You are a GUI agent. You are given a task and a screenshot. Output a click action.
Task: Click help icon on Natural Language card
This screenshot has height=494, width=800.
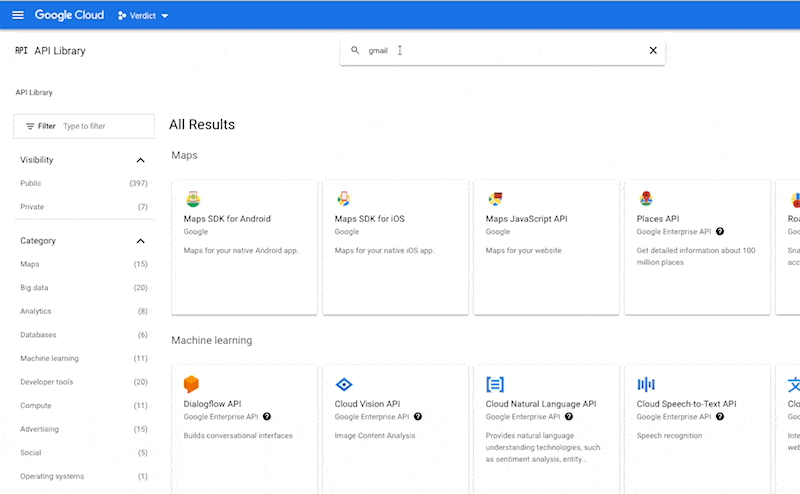pyautogui.click(x=569, y=417)
